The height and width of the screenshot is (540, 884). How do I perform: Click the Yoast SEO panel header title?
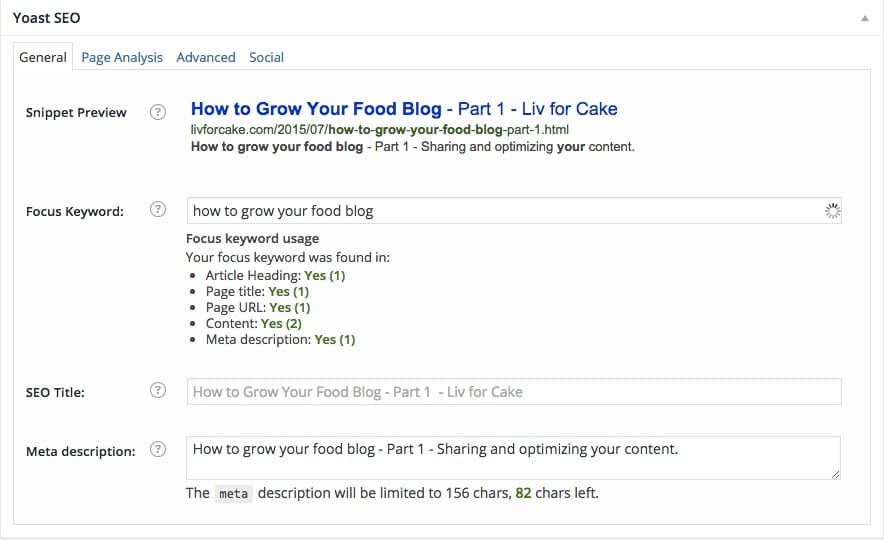(47, 18)
